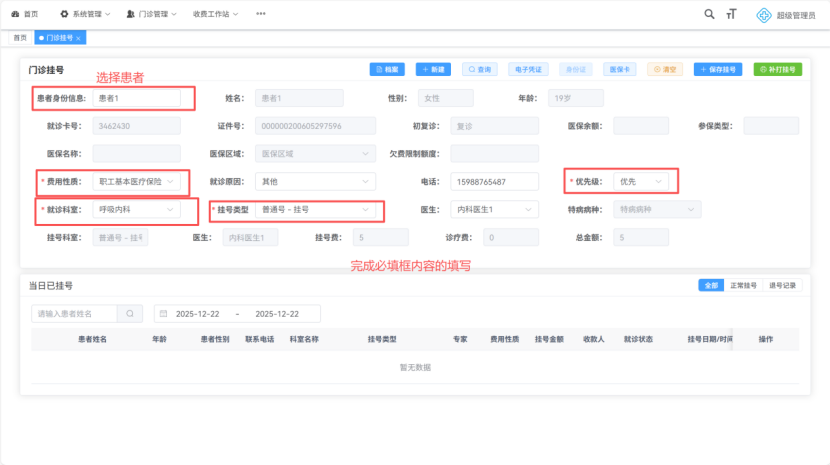
Task: Click the 请输入患者姓名 search box
Action: tap(74, 314)
